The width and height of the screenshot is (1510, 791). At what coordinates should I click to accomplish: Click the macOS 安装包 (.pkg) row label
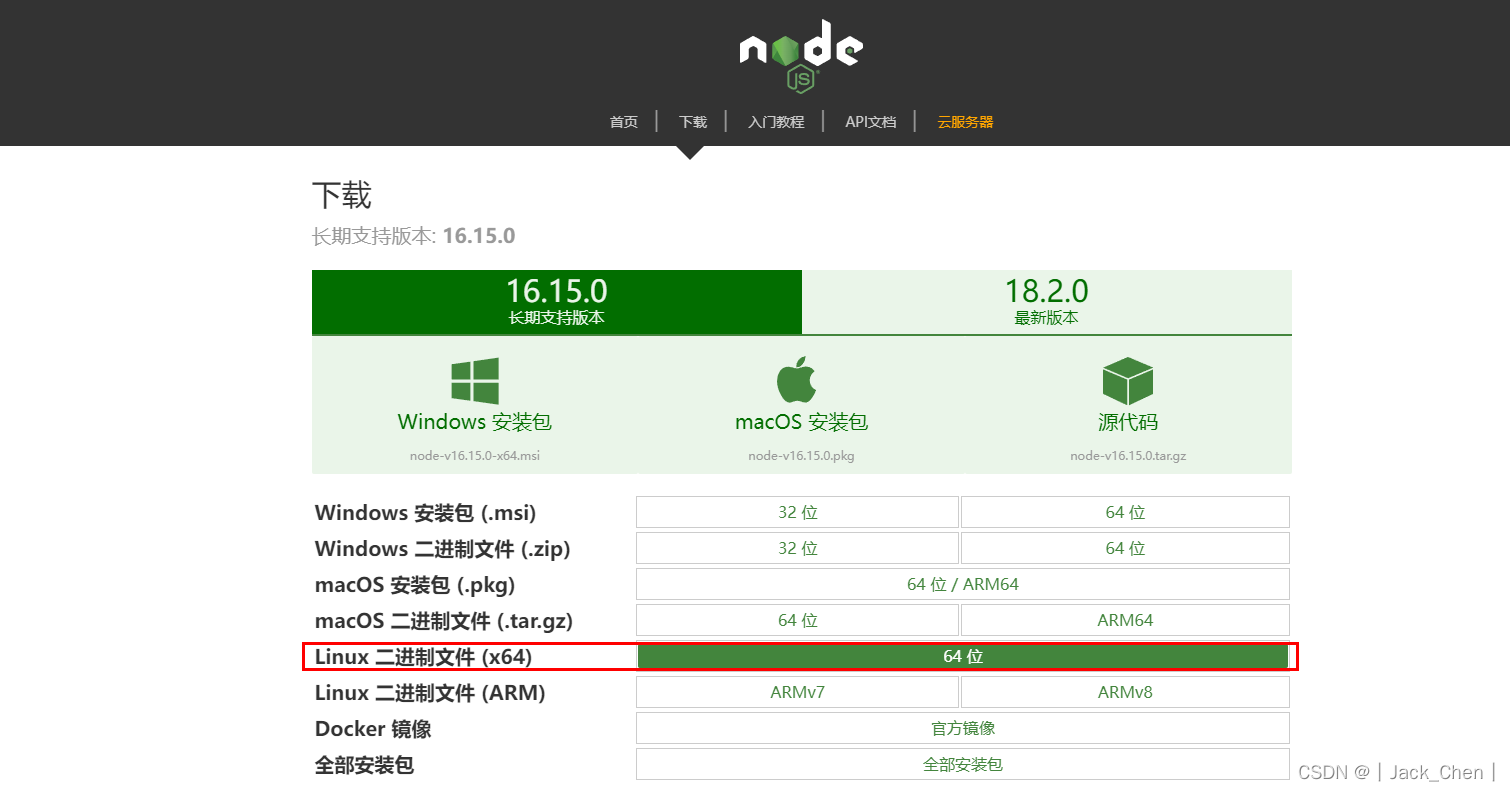415,585
